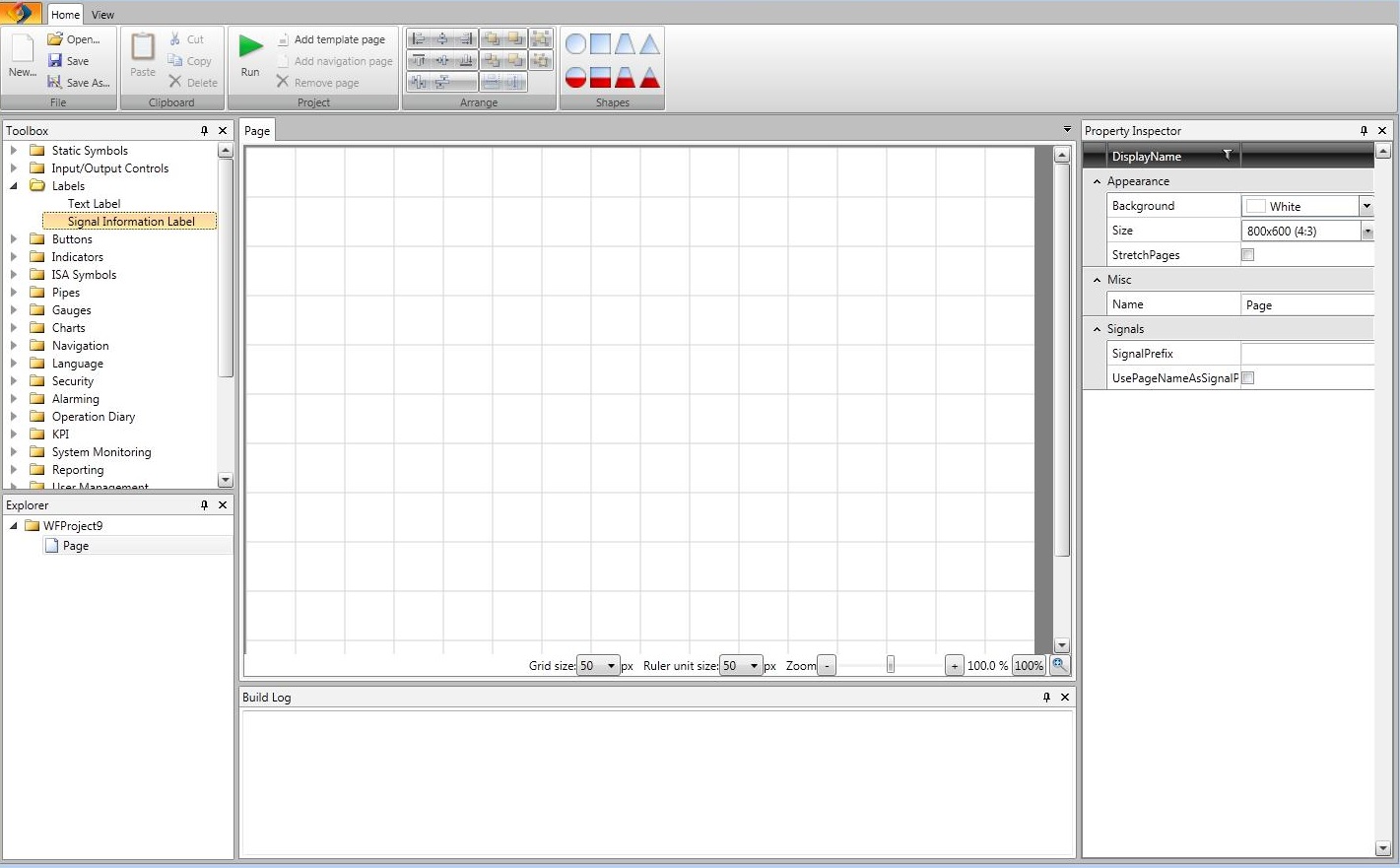This screenshot has height=868, width=1400.
Task: Click the SignalPrefix input field
Action: click(1306, 354)
